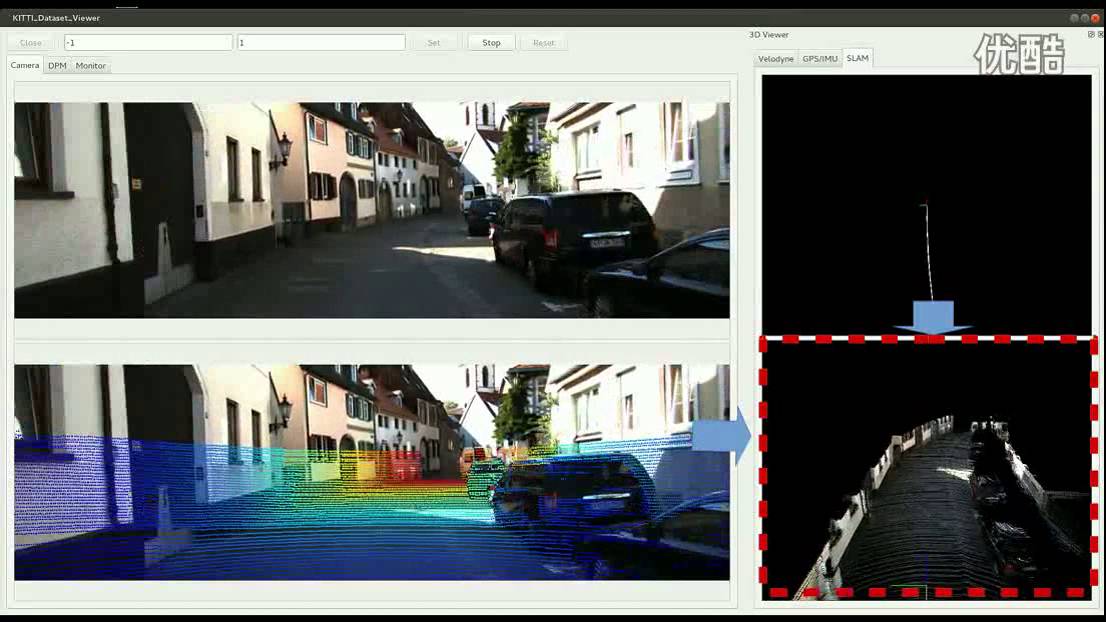Viewport: 1106px width, 622px height.
Task: Select the input field containing 1
Action: pos(321,43)
